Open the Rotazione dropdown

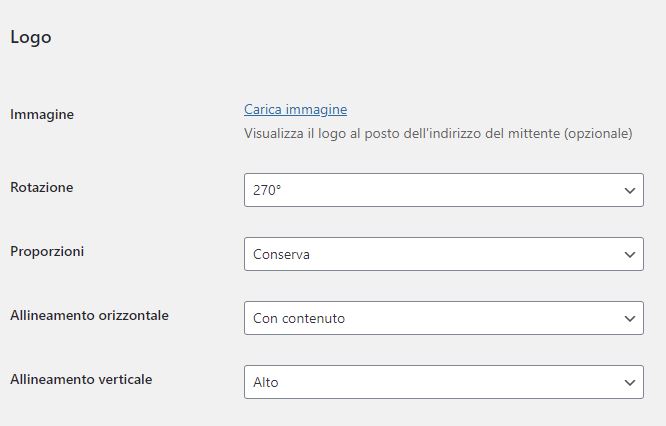click(x=443, y=190)
